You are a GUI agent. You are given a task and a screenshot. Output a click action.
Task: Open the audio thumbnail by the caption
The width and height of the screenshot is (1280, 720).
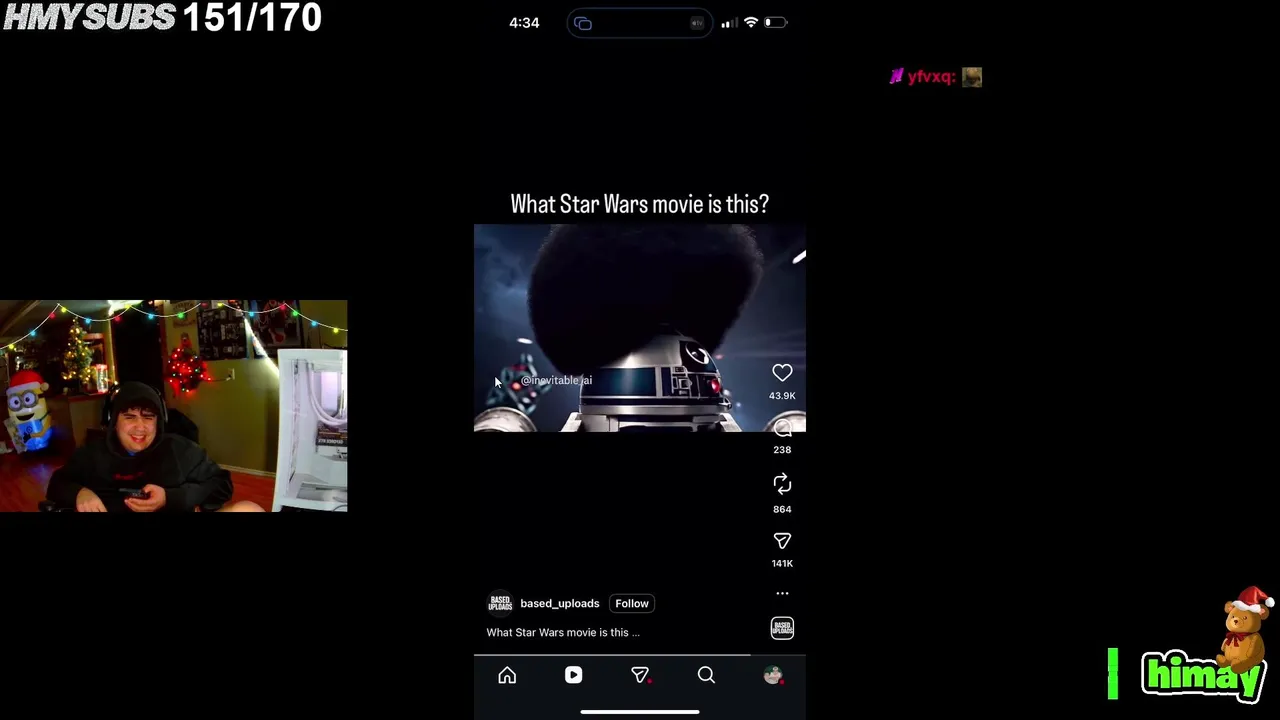tap(782, 628)
